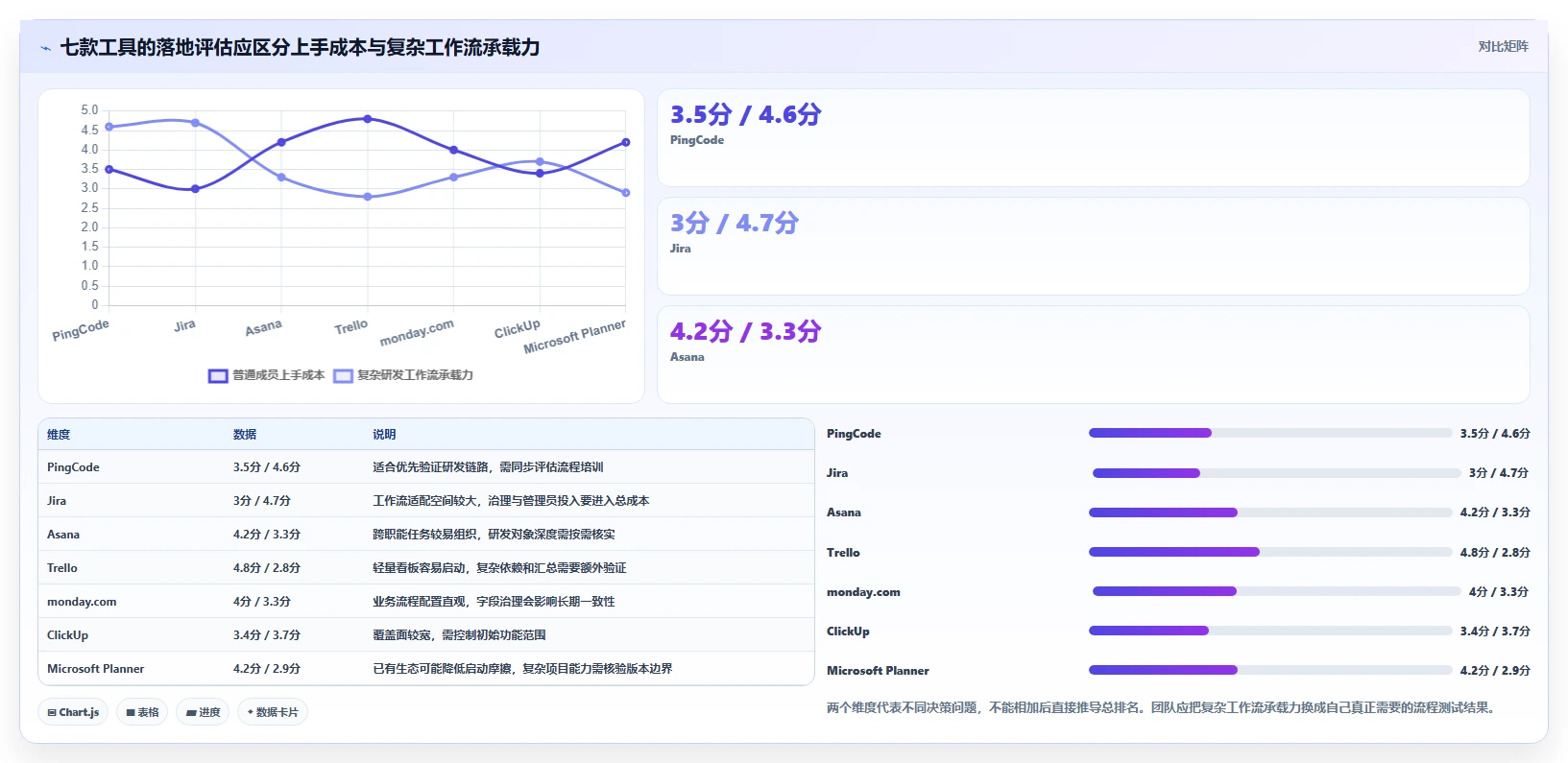Click the ClickUp label in the progress list

848,632
